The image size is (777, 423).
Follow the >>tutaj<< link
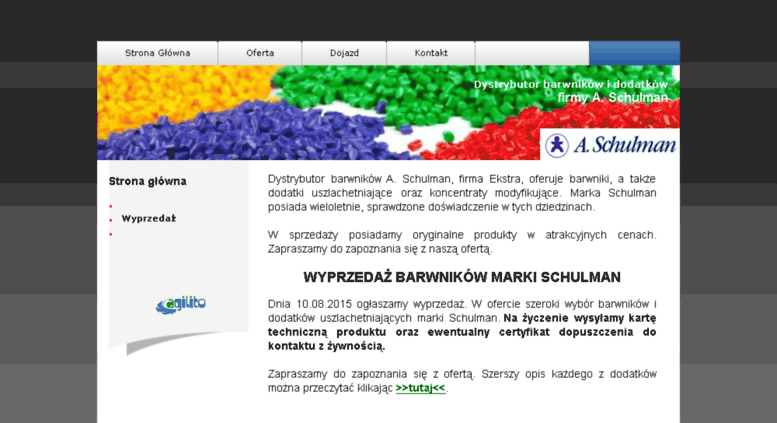click(420, 388)
